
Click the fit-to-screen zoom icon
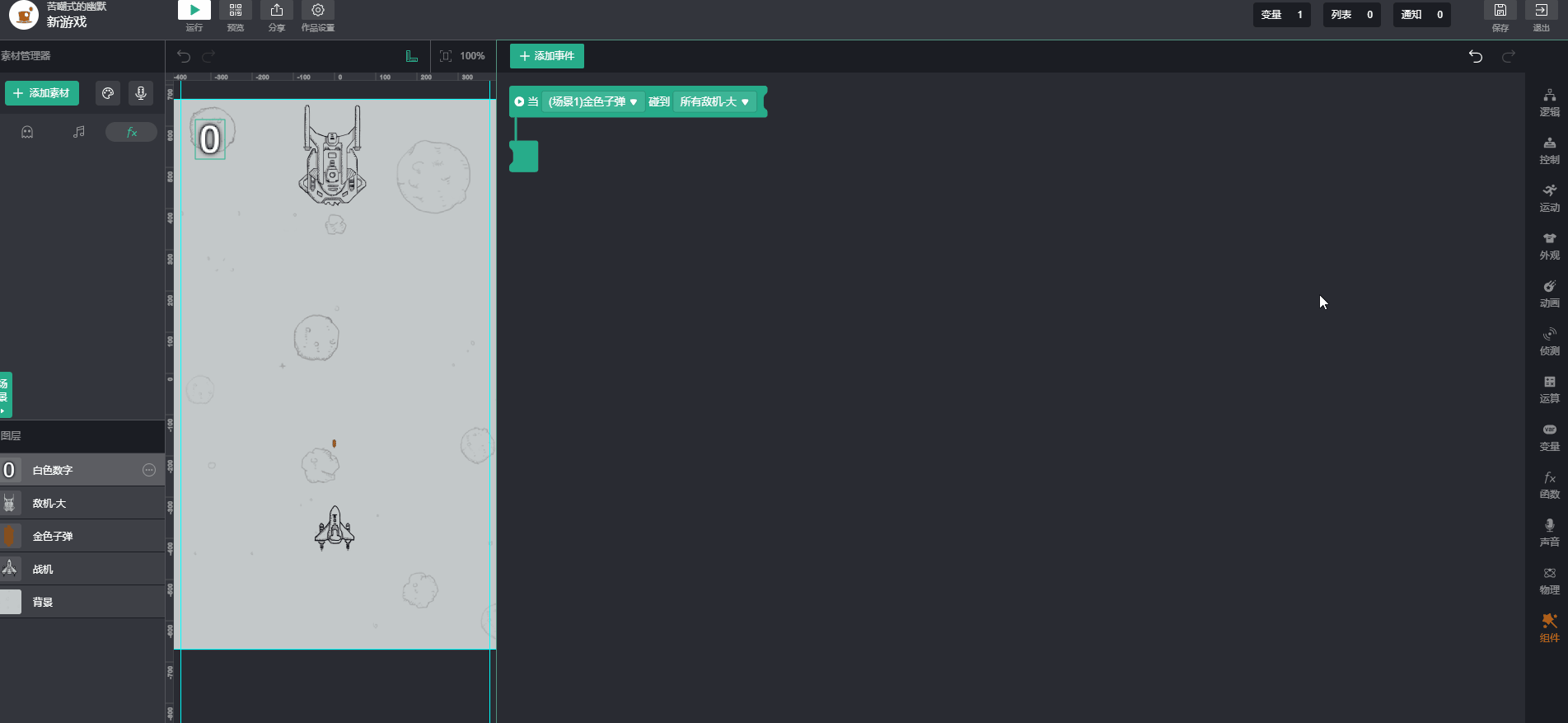pyautogui.click(x=446, y=56)
